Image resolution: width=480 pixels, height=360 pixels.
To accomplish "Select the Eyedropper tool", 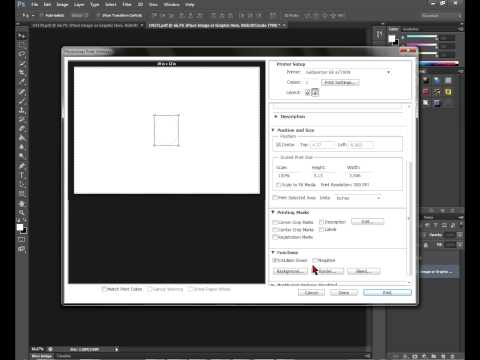I will (x=22, y=82).
